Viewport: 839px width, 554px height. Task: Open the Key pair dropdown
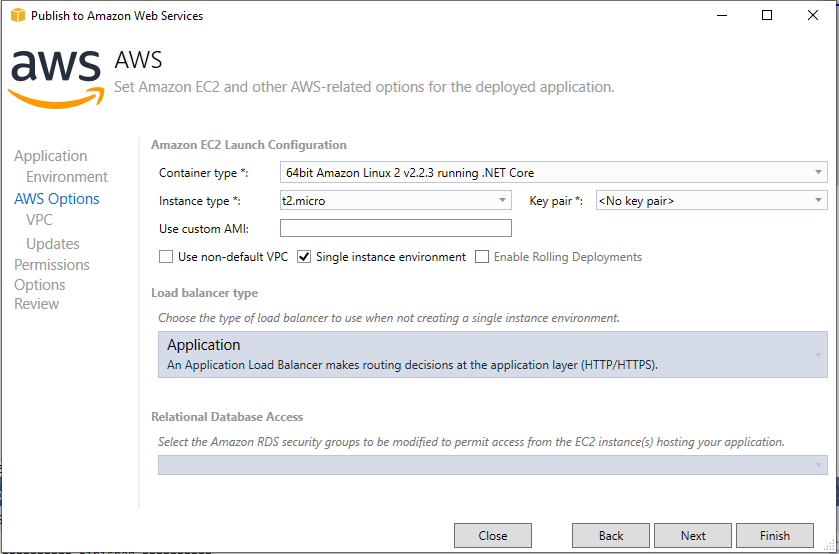pos(710,200)
